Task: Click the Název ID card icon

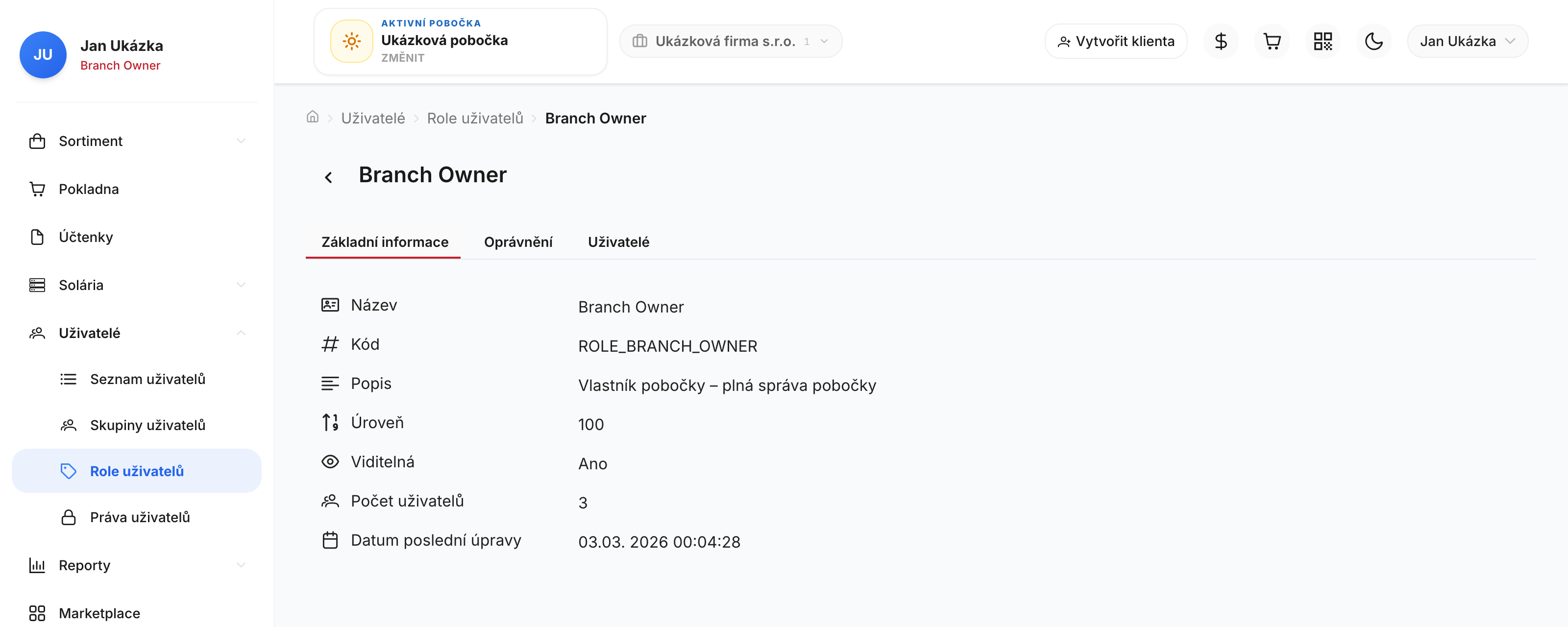Action: click(330, 305)
